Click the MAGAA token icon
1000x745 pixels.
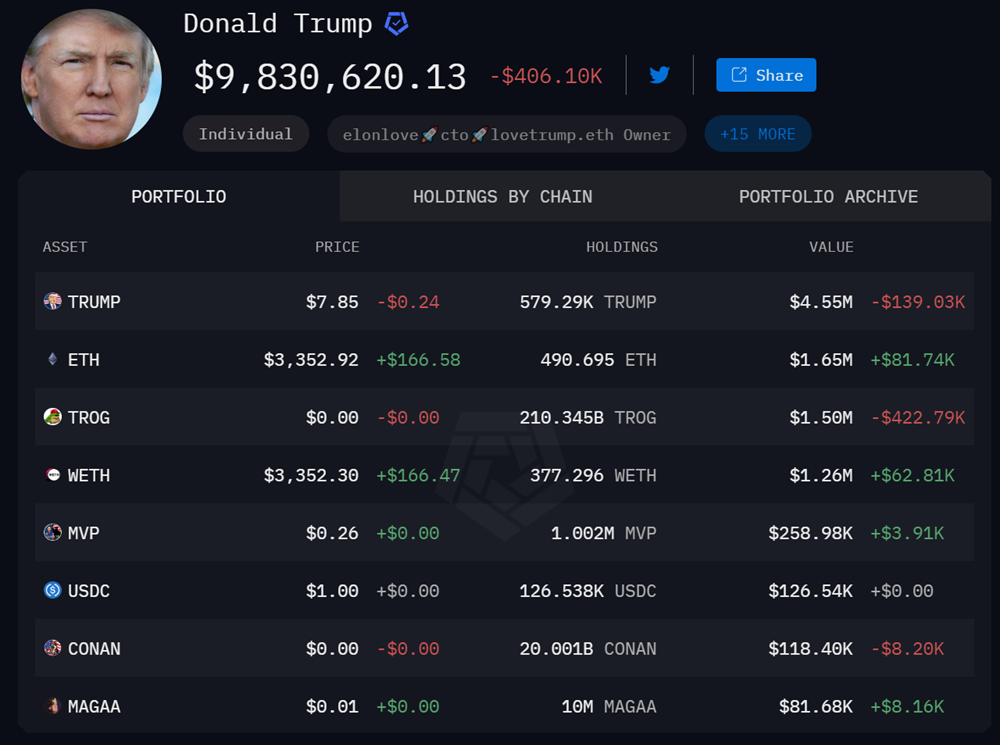click(x=53, y=705)
